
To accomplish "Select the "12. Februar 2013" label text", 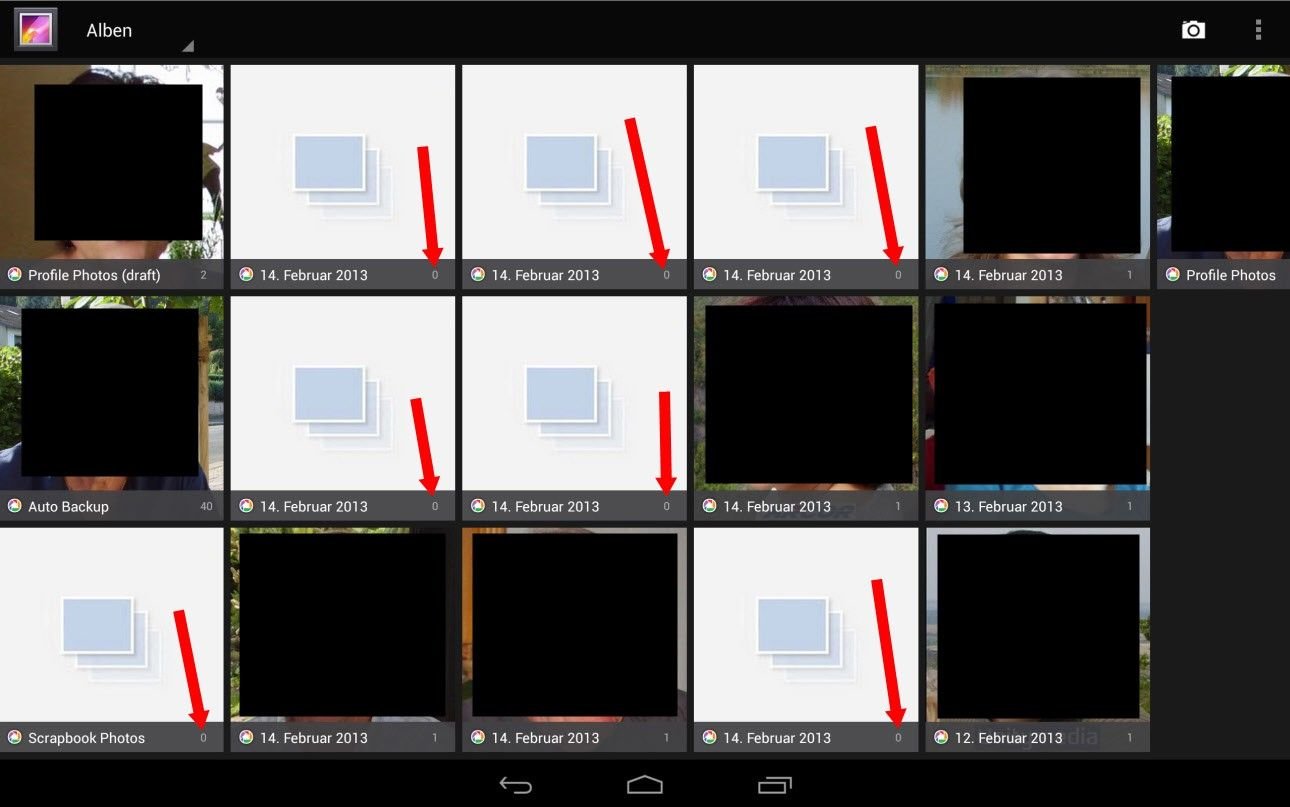I will (x=1008, y=738).
